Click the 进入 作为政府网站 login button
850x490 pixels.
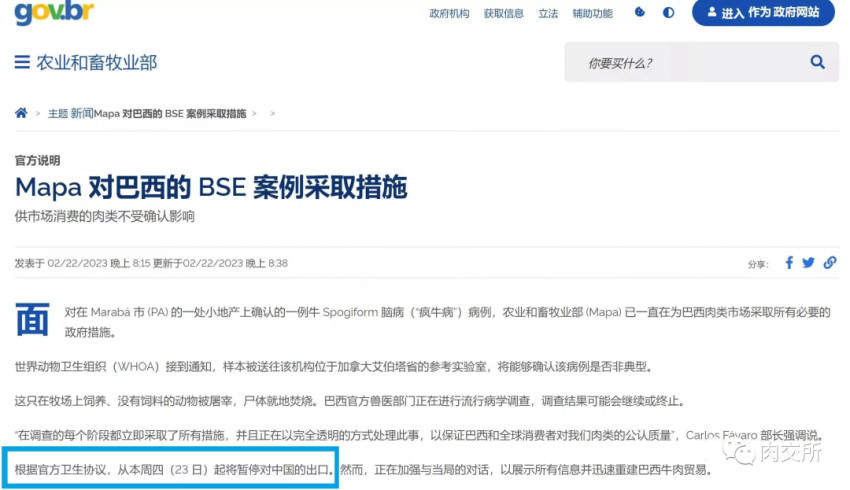(x=763, y=12)
